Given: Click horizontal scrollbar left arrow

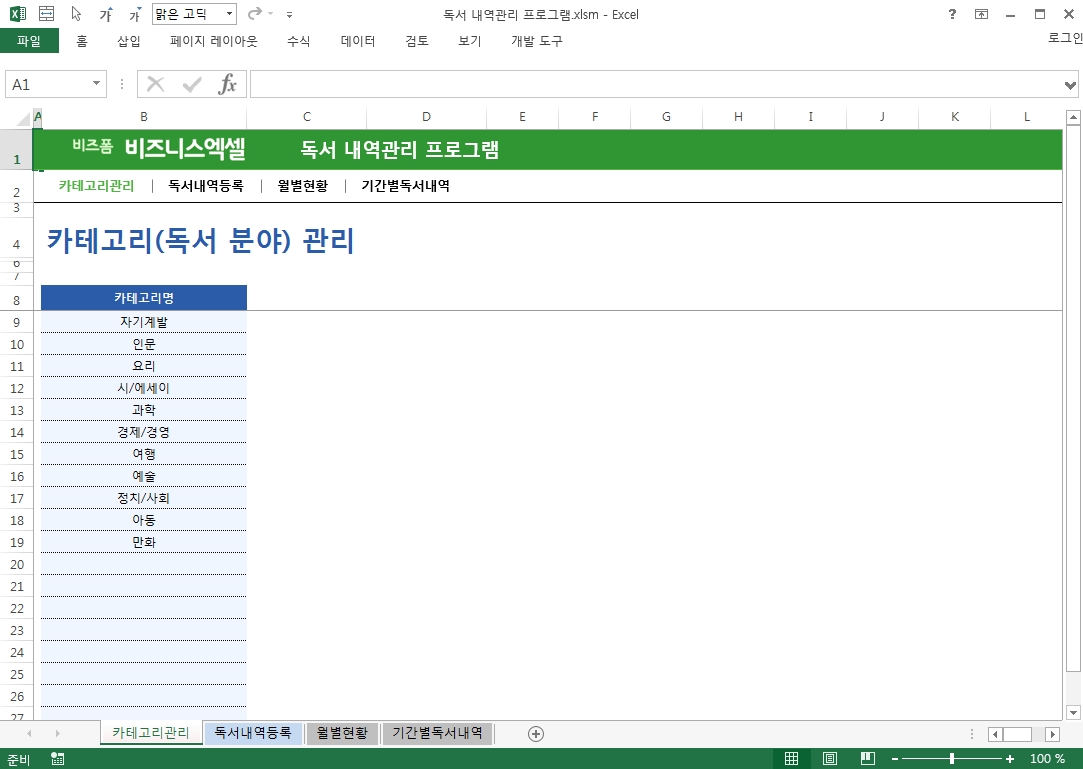Looking at the screenshot, I should pyautogui.click(x=995, y=734).
